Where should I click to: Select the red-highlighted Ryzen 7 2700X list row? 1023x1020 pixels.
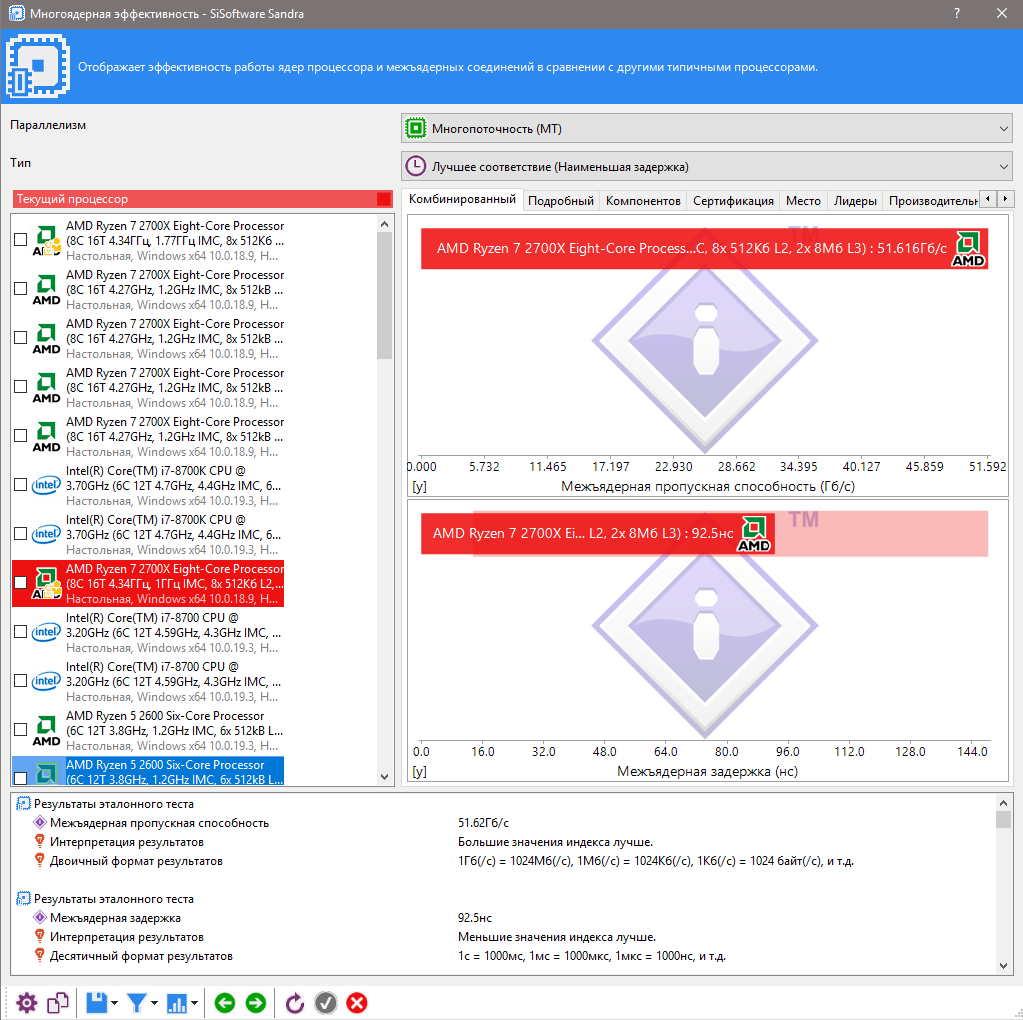click(148, 583)
